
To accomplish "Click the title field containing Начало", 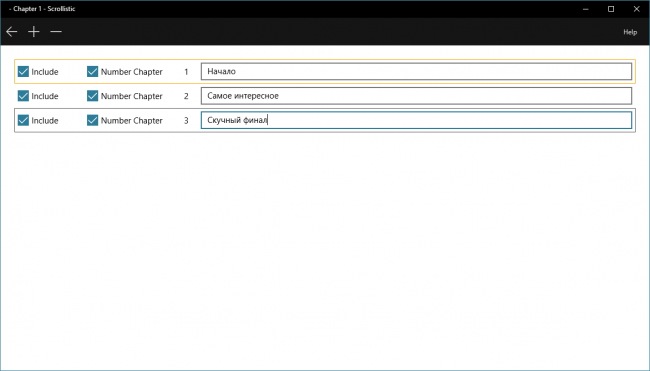I will click(416, 71).
